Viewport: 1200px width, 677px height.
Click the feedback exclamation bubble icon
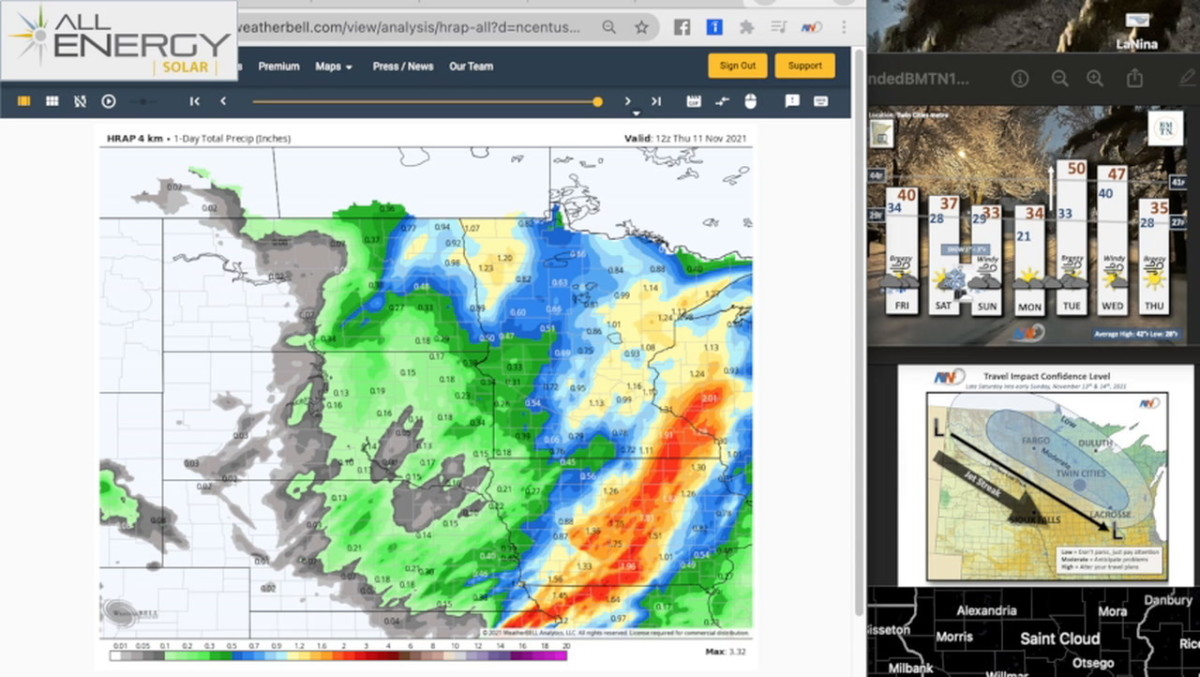click(793, 101)
